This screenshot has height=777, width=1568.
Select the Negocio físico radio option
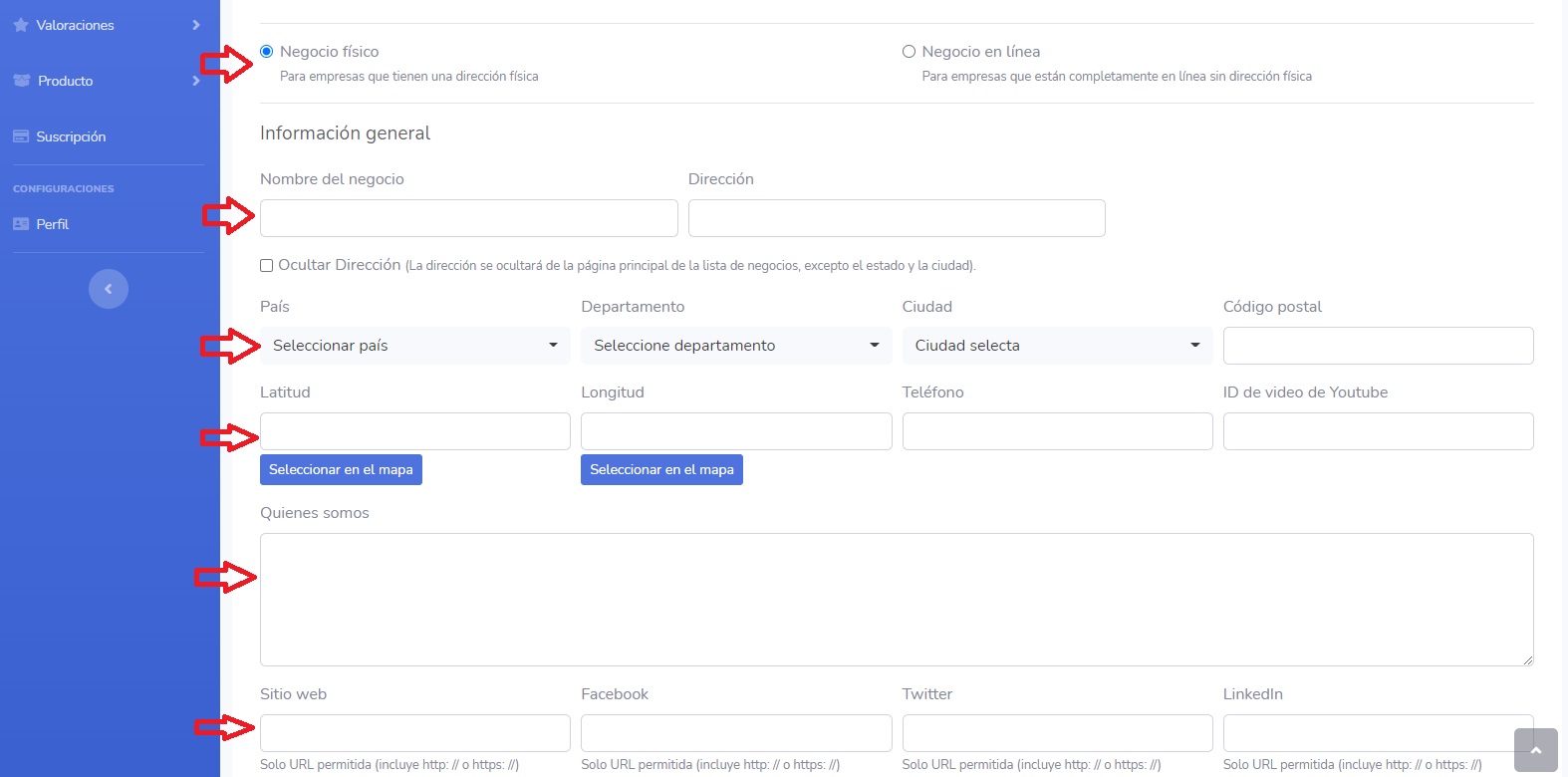point(267,52)
